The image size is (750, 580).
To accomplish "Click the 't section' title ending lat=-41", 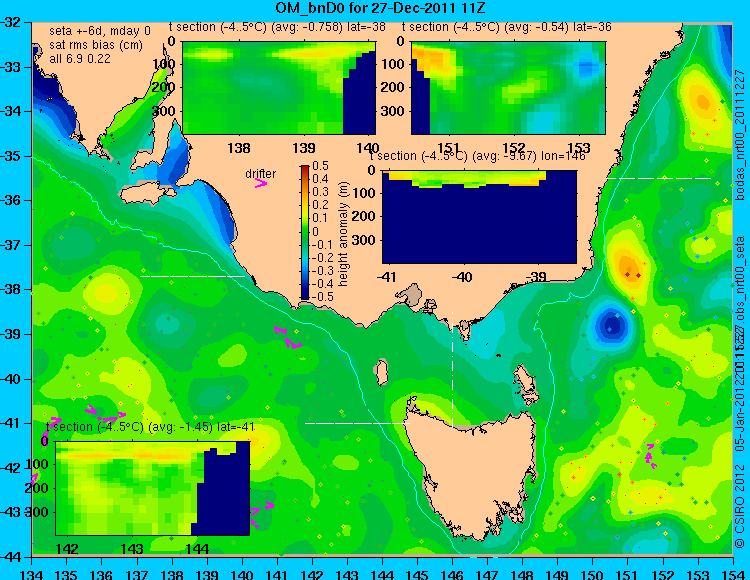I will click(150, 427).
